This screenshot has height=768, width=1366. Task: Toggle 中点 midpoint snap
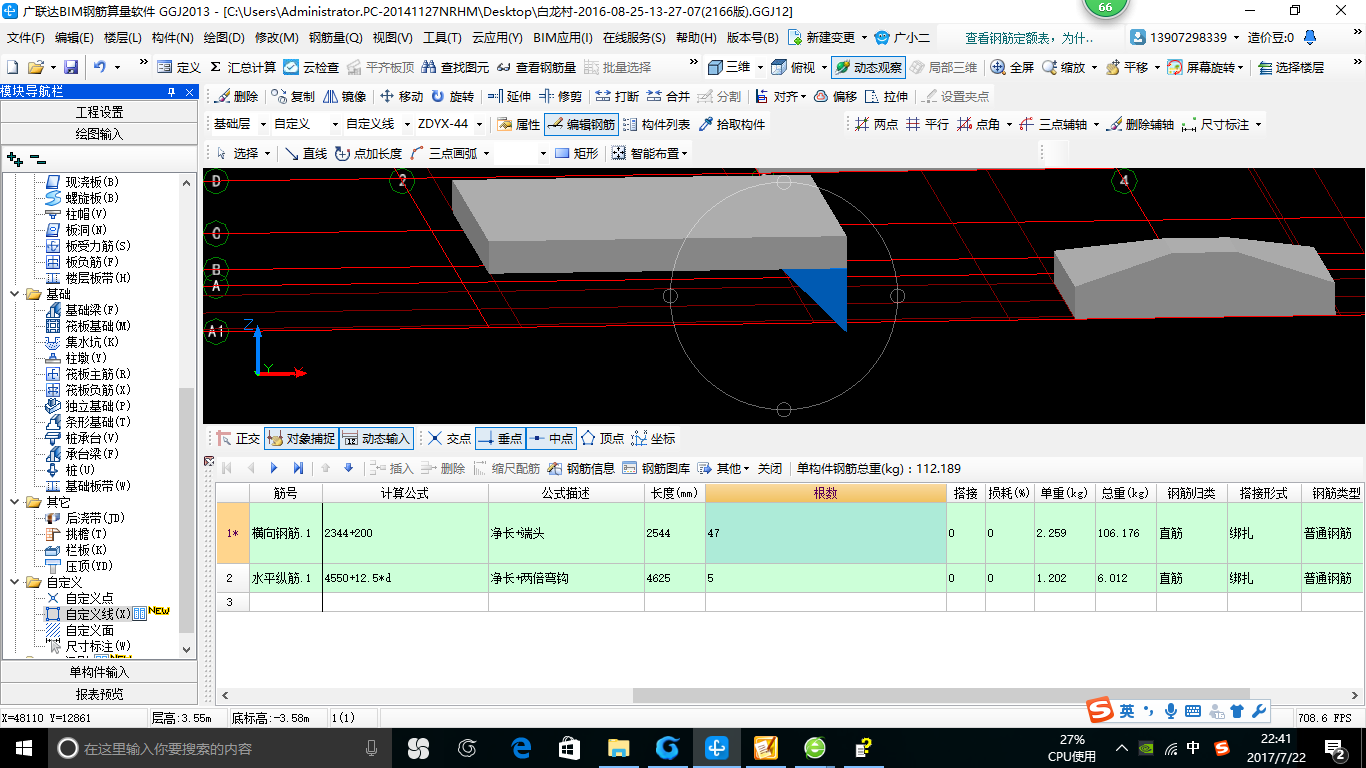(x=551, y=439)
